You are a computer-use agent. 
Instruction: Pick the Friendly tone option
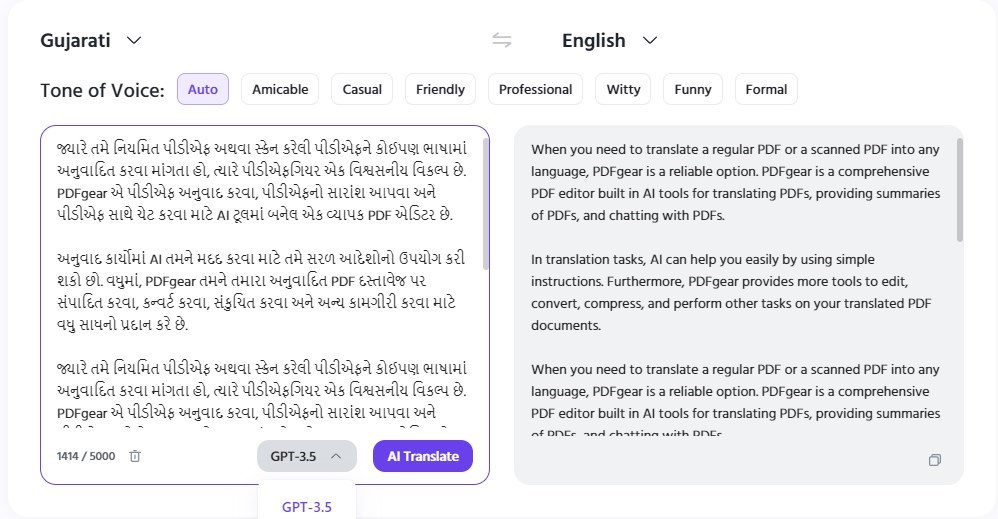click(440, 89)
